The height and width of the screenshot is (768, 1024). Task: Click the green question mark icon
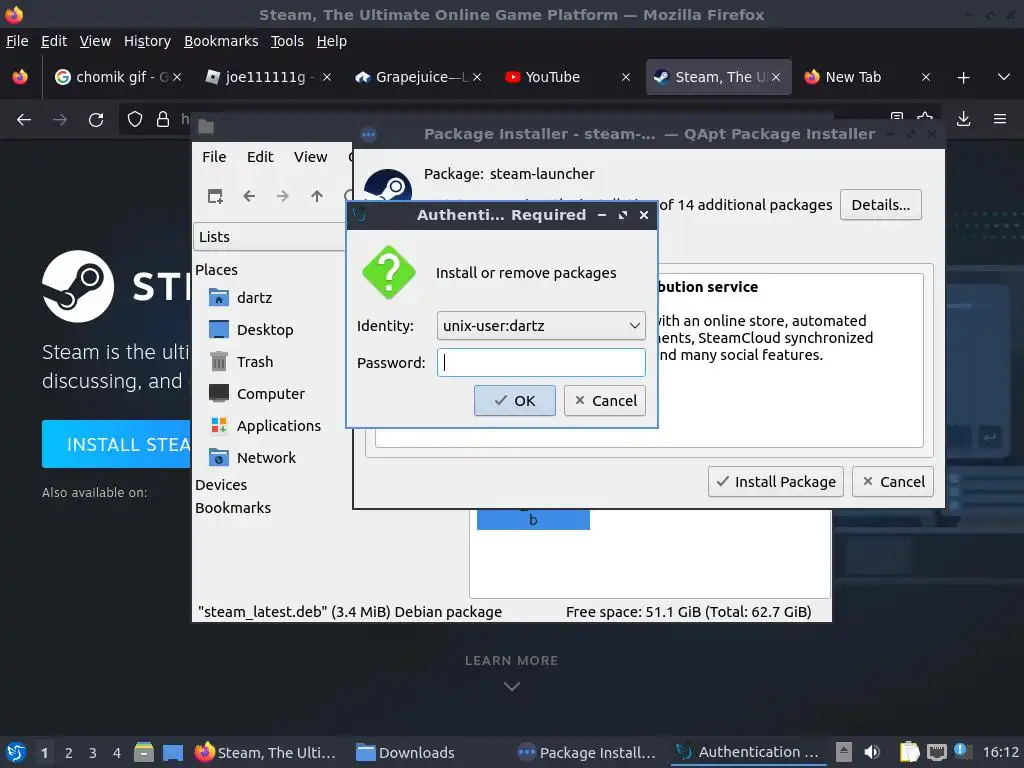(389, 272)
